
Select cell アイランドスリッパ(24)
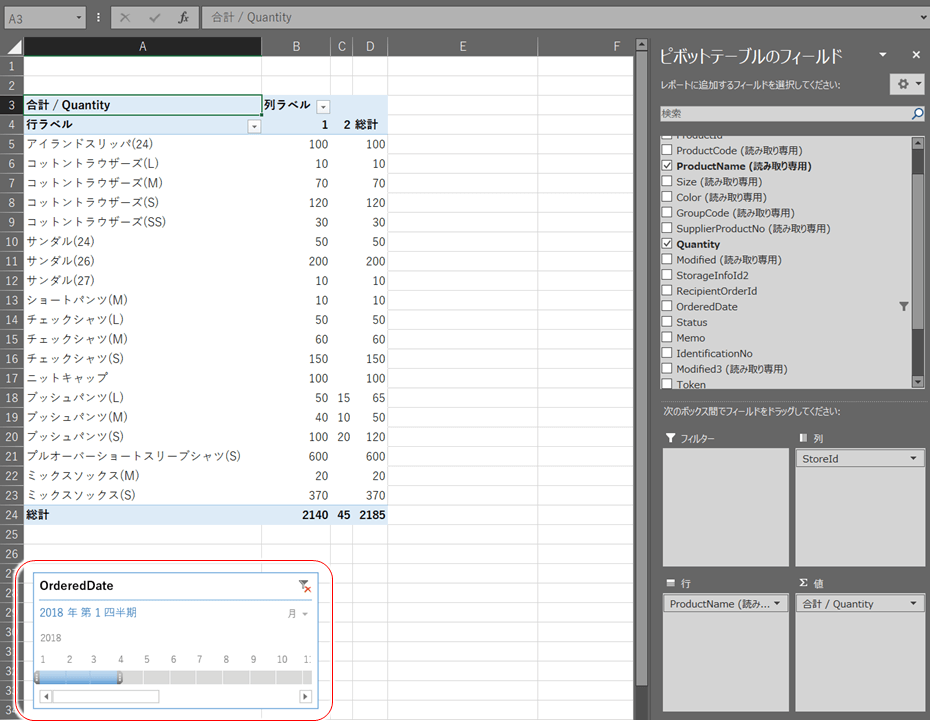tap(142, 144)
